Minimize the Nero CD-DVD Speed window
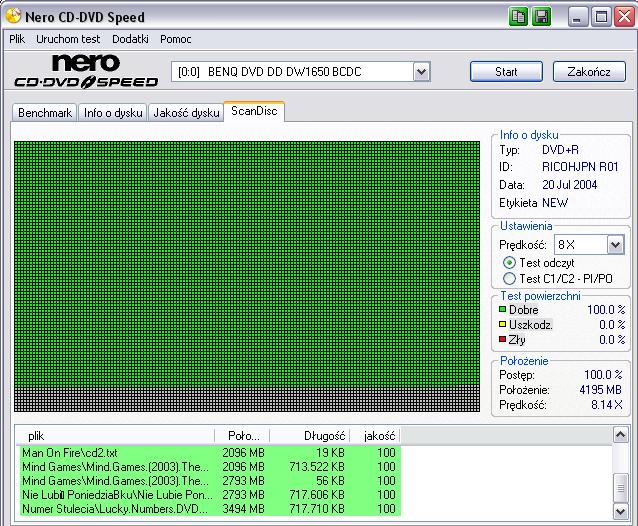 point(579,17)
